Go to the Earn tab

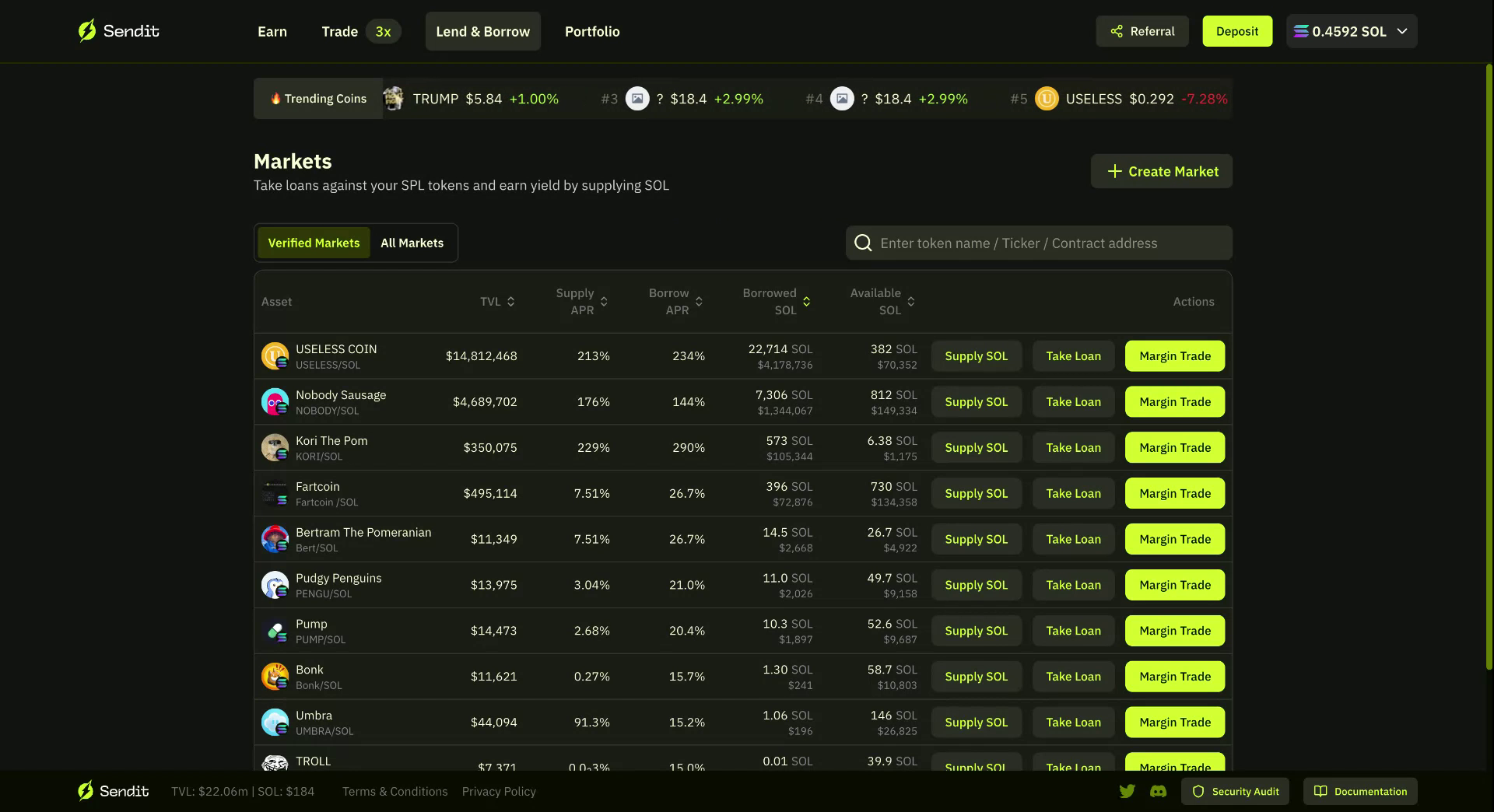point(272,32)
